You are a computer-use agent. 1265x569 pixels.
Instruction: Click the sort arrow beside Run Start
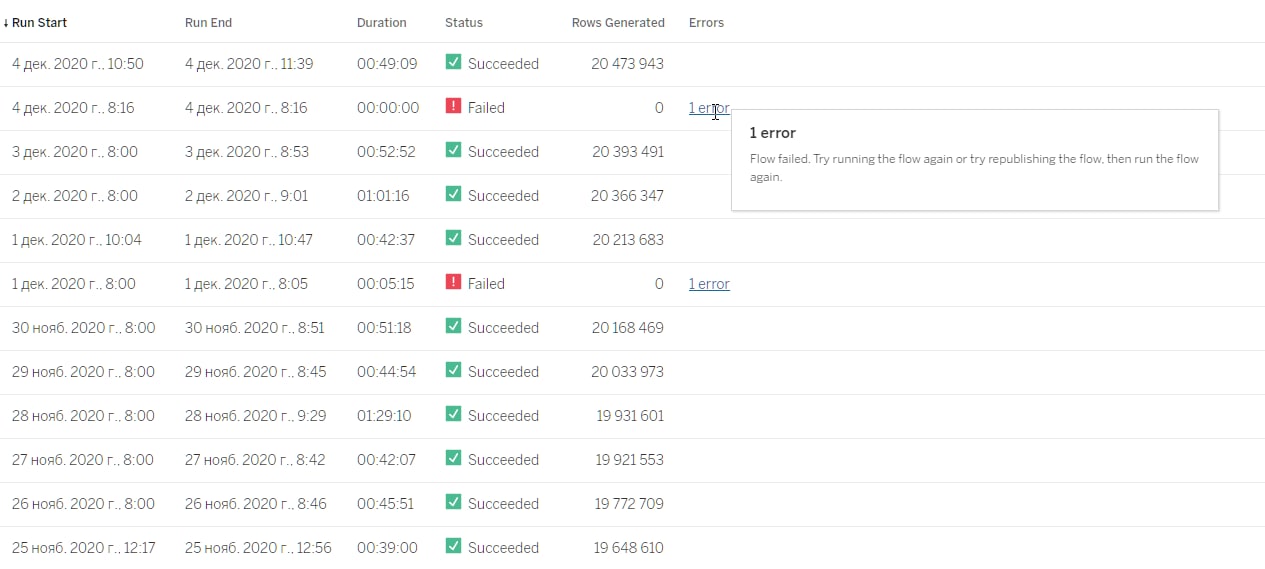pyautogui.click(x=6, y=22)
